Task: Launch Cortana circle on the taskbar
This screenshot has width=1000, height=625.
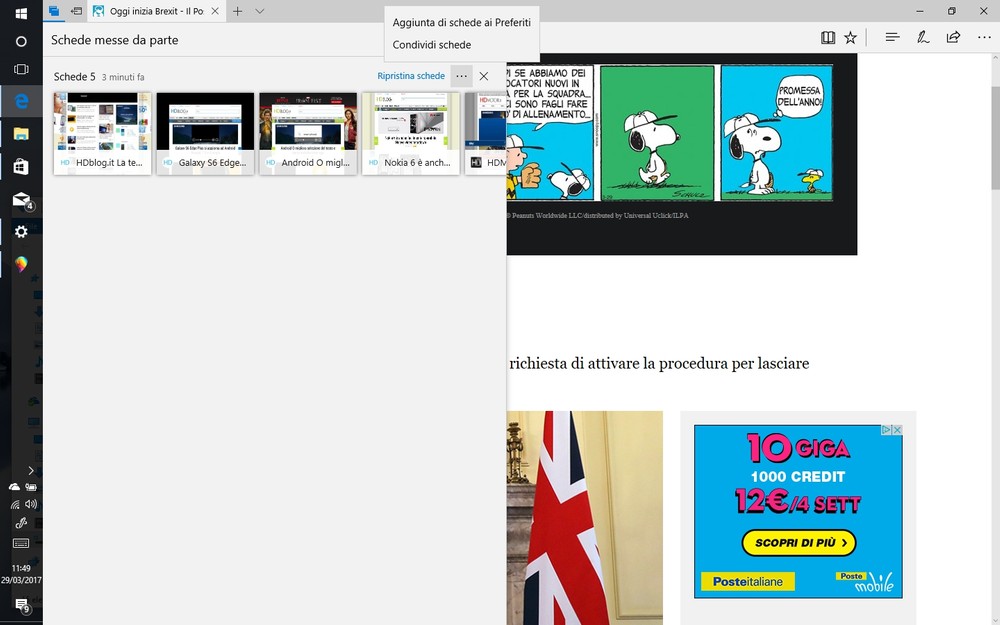Action: (x=21, y=41)
